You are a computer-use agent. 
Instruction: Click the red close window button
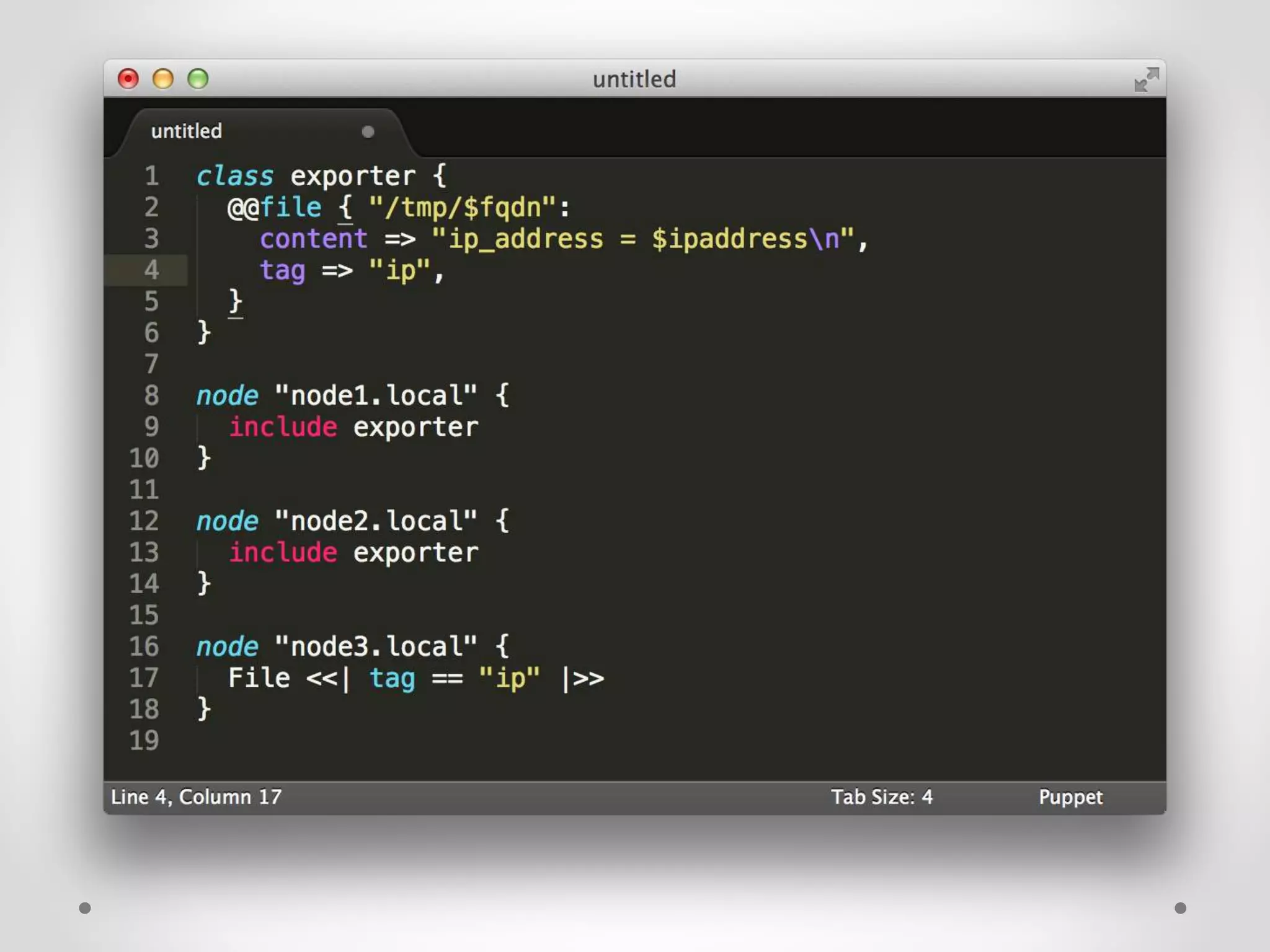[x=128, y=79]
